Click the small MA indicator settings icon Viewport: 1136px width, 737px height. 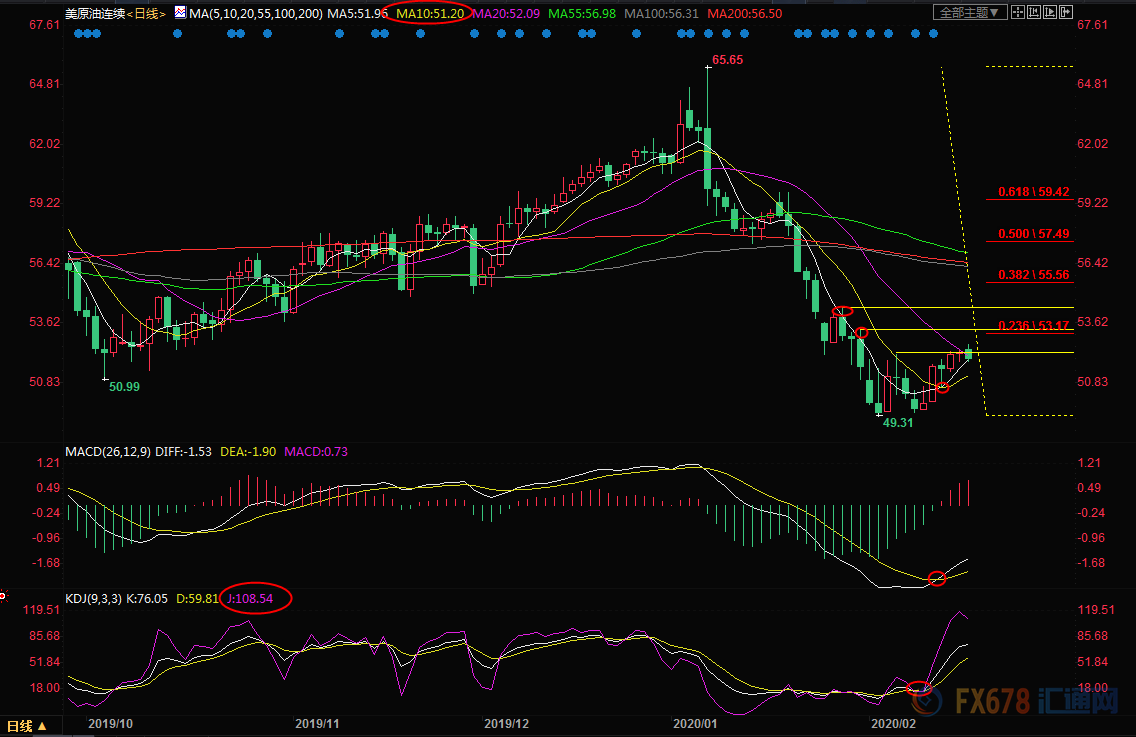coord(179,13)
